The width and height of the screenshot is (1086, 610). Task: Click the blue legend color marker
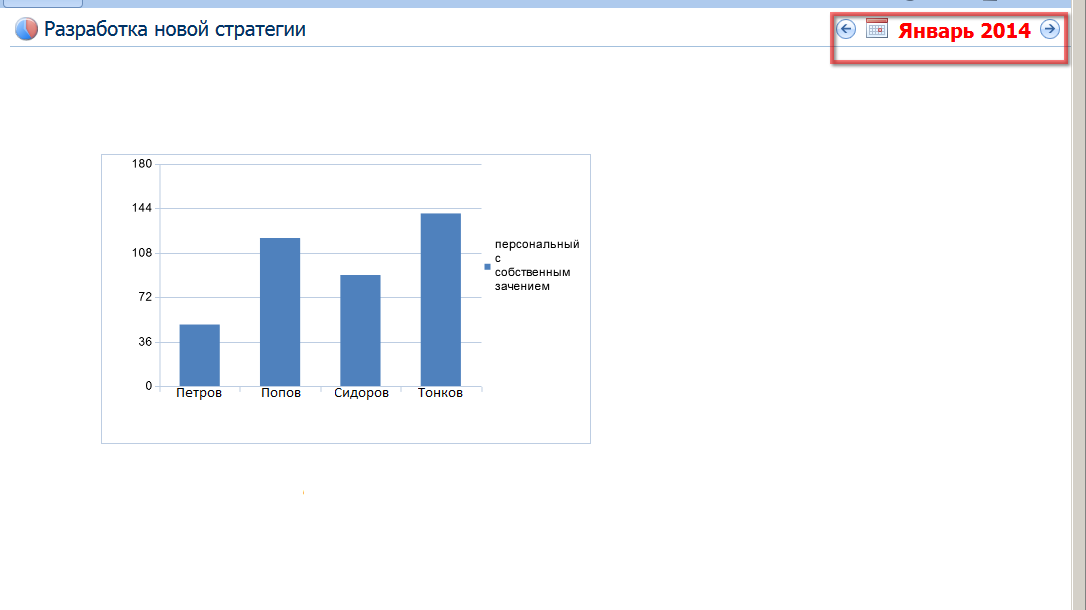[x=487, y=266]
